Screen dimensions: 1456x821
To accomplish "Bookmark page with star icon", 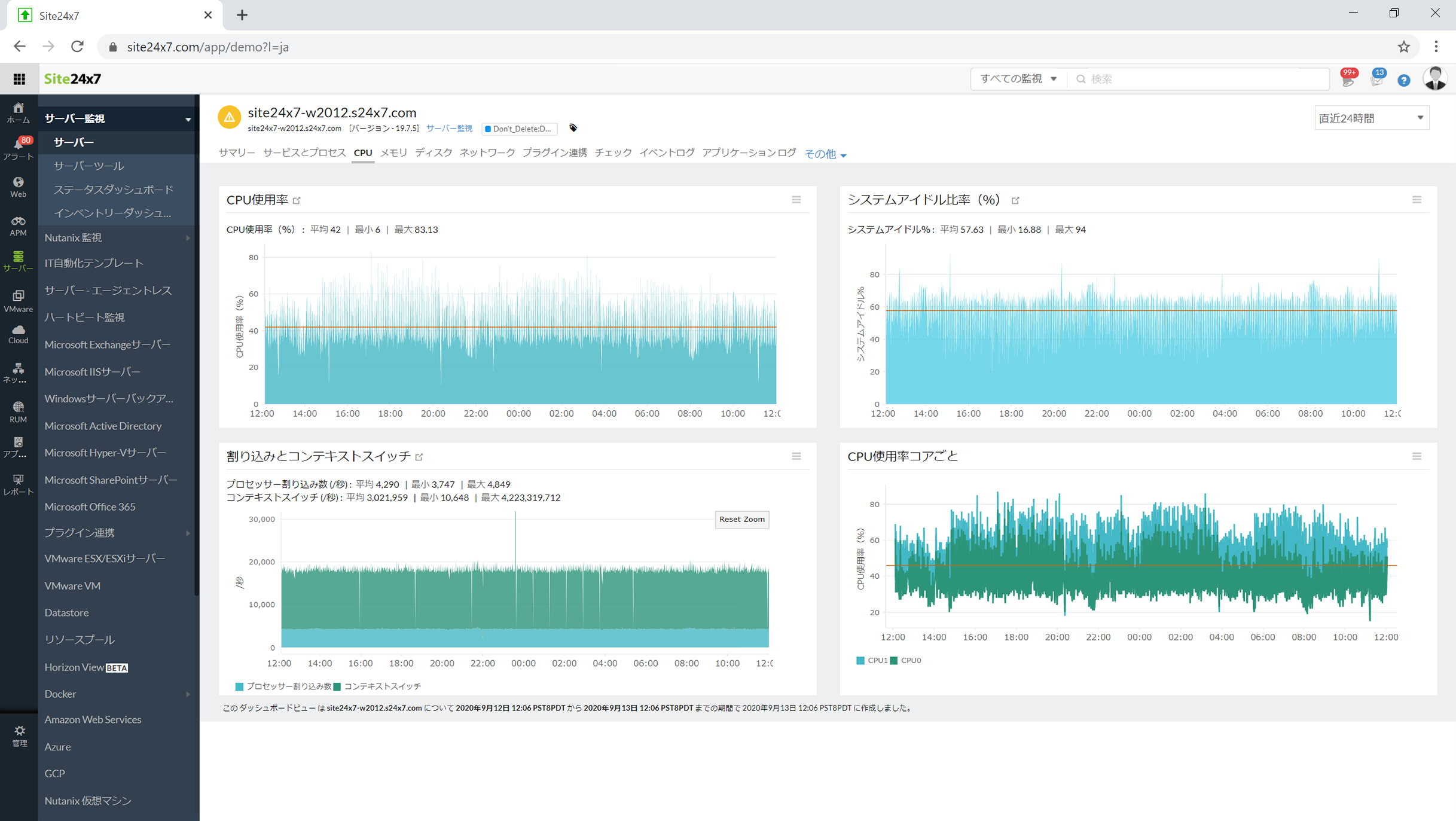I will 1403,47.
